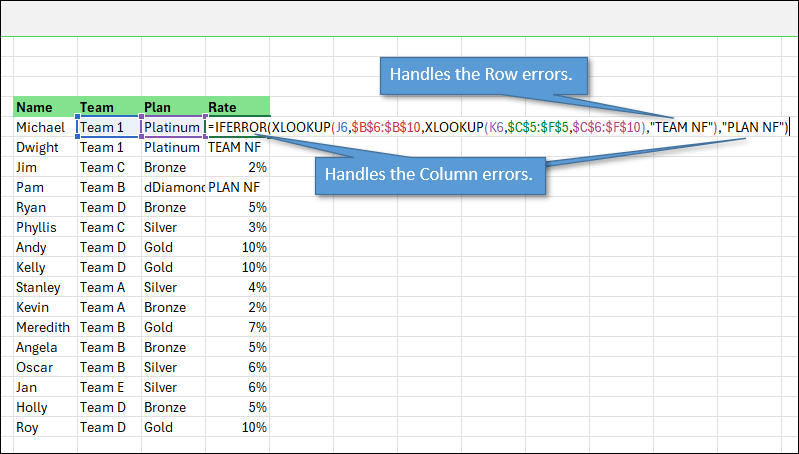
Task: Click the Plan header cell
Action: click(172, 107)
